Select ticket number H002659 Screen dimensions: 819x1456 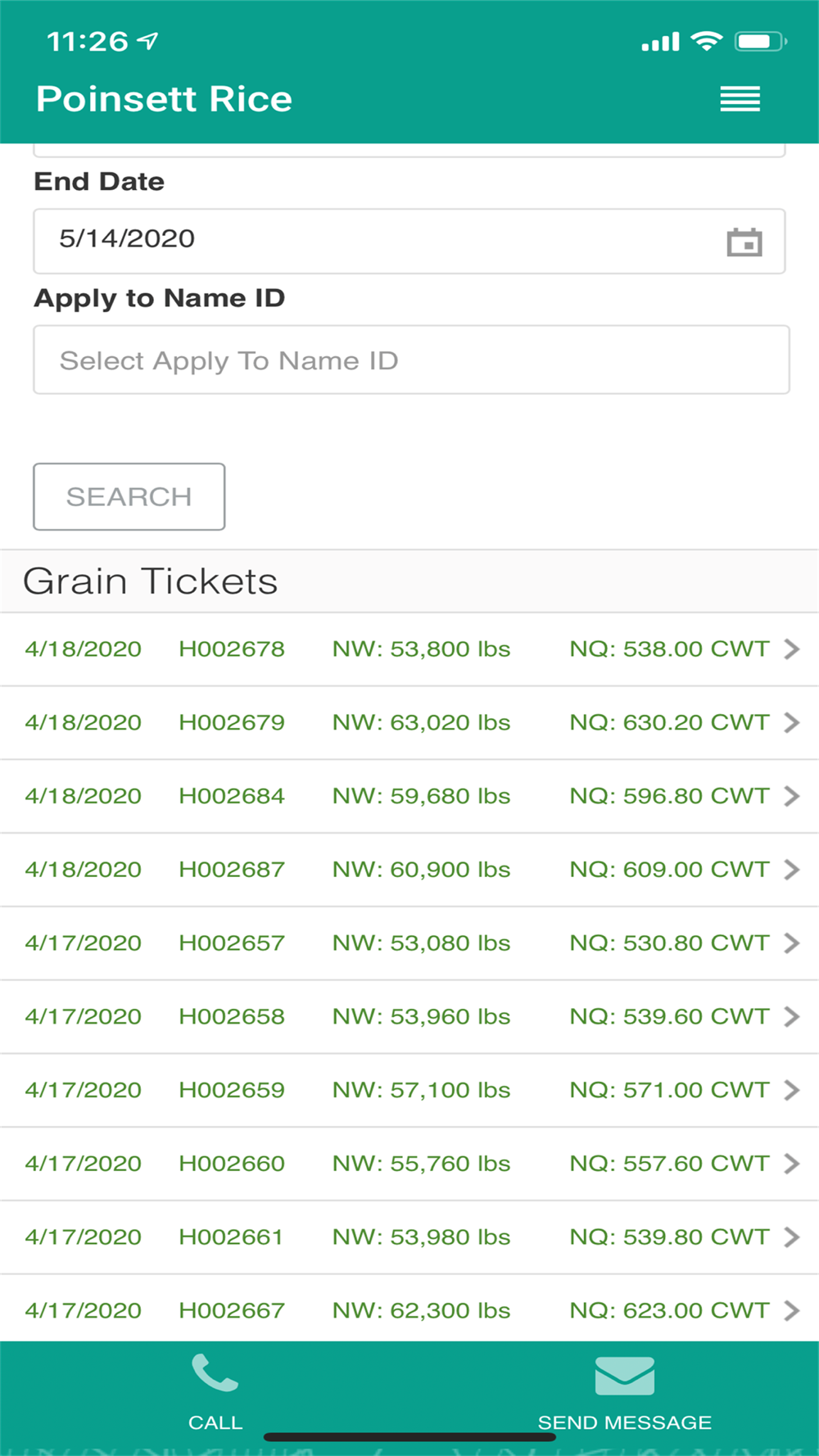[x=232, y=1090]
